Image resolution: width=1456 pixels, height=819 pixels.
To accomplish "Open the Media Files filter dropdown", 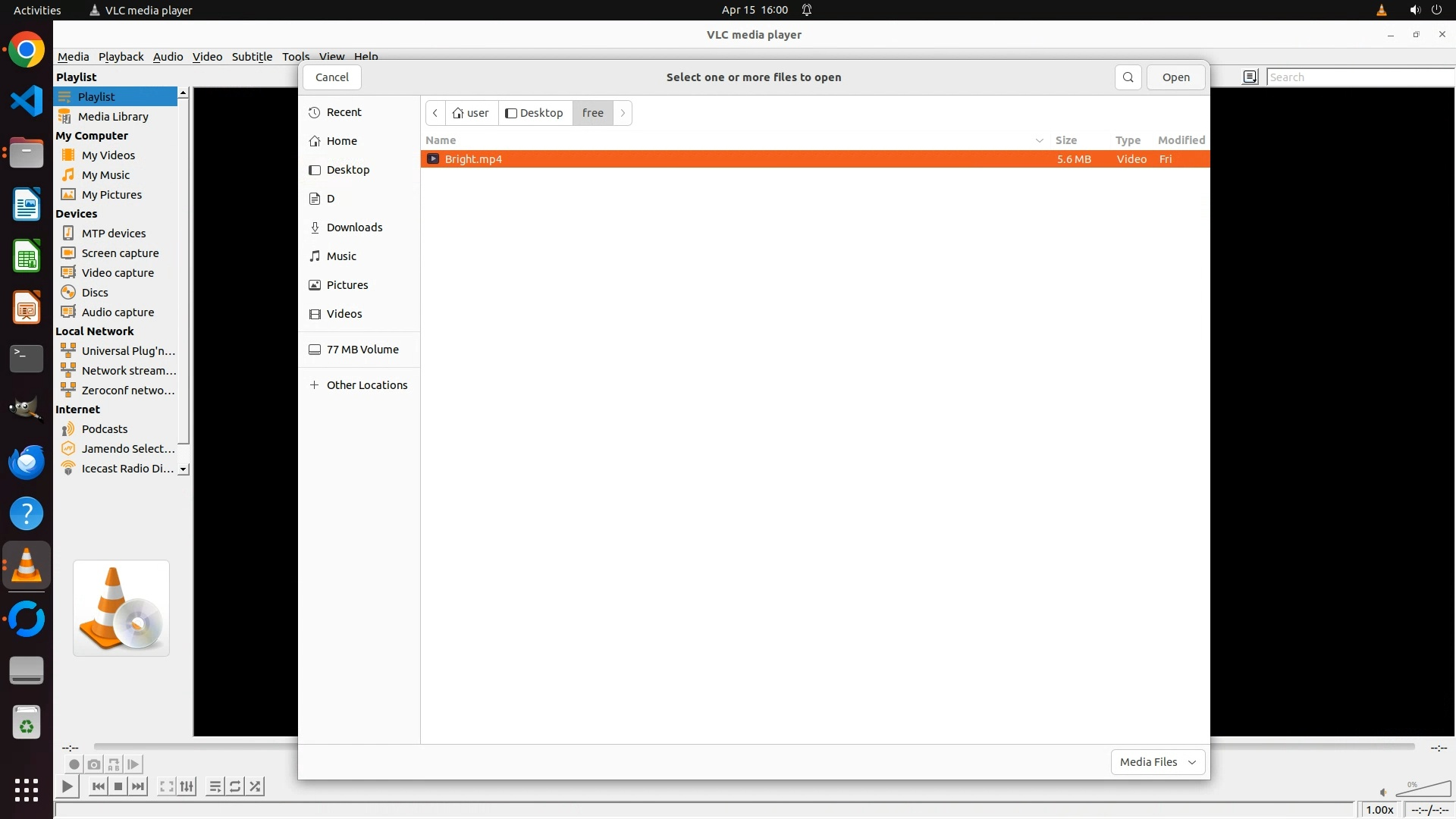I will tap(1157, 762).
